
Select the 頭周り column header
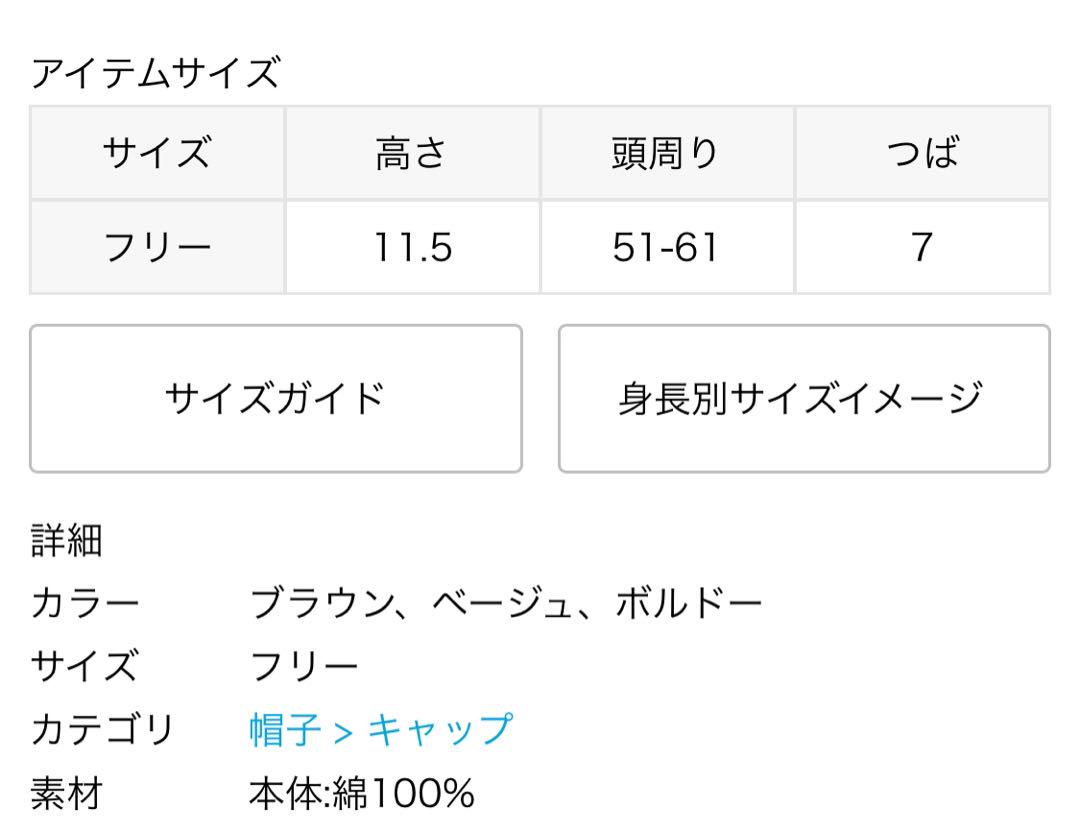pyautogui.click(x=667, y=153)
